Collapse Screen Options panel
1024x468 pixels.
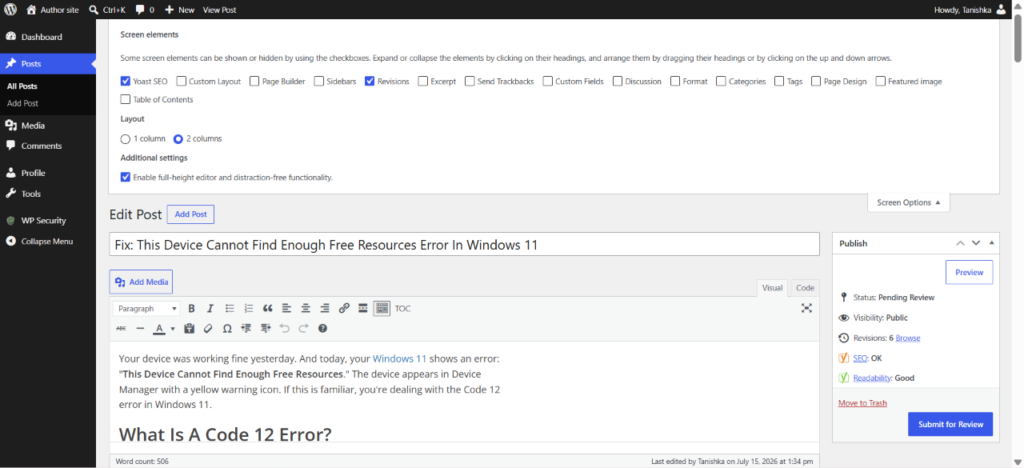[x=908, y=202]
